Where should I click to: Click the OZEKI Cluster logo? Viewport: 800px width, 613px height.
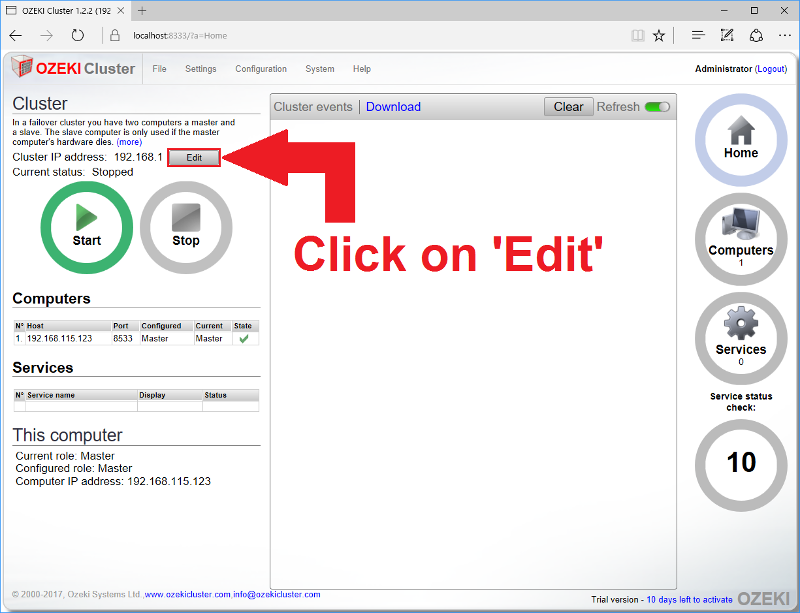click(x=73, y=68)
